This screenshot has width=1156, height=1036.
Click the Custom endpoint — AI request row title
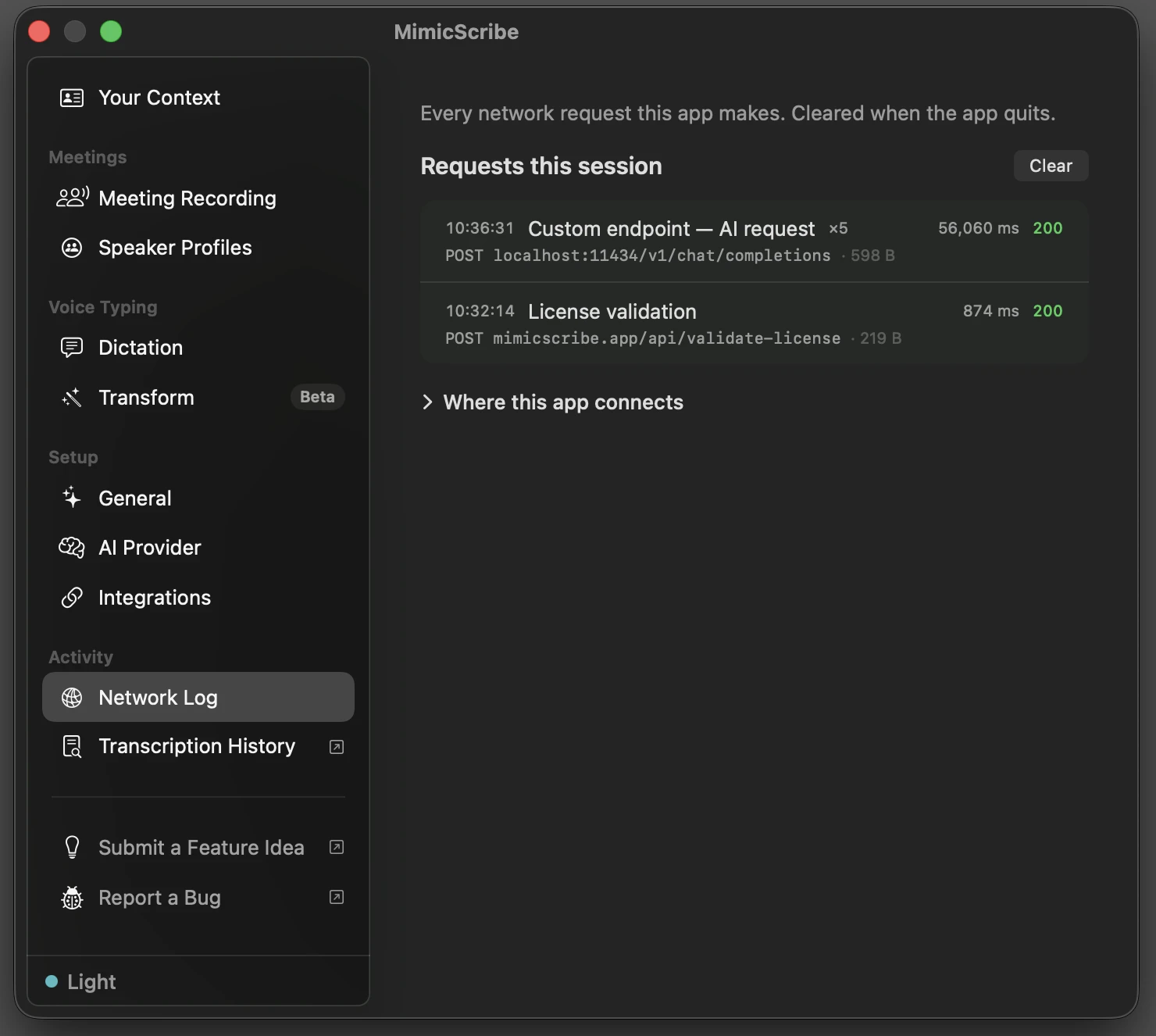click(671, 229)
